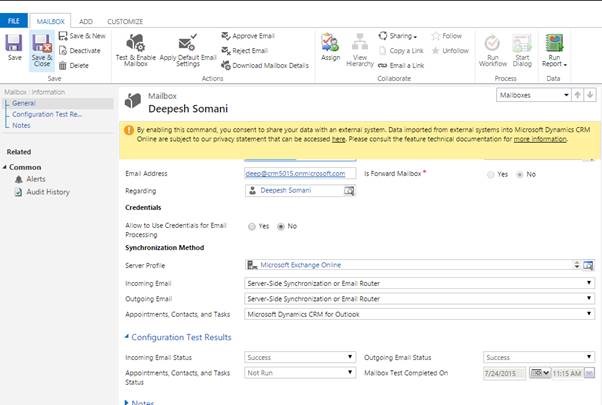Select Yes for Allow to Use Credentials

(251, 226)
